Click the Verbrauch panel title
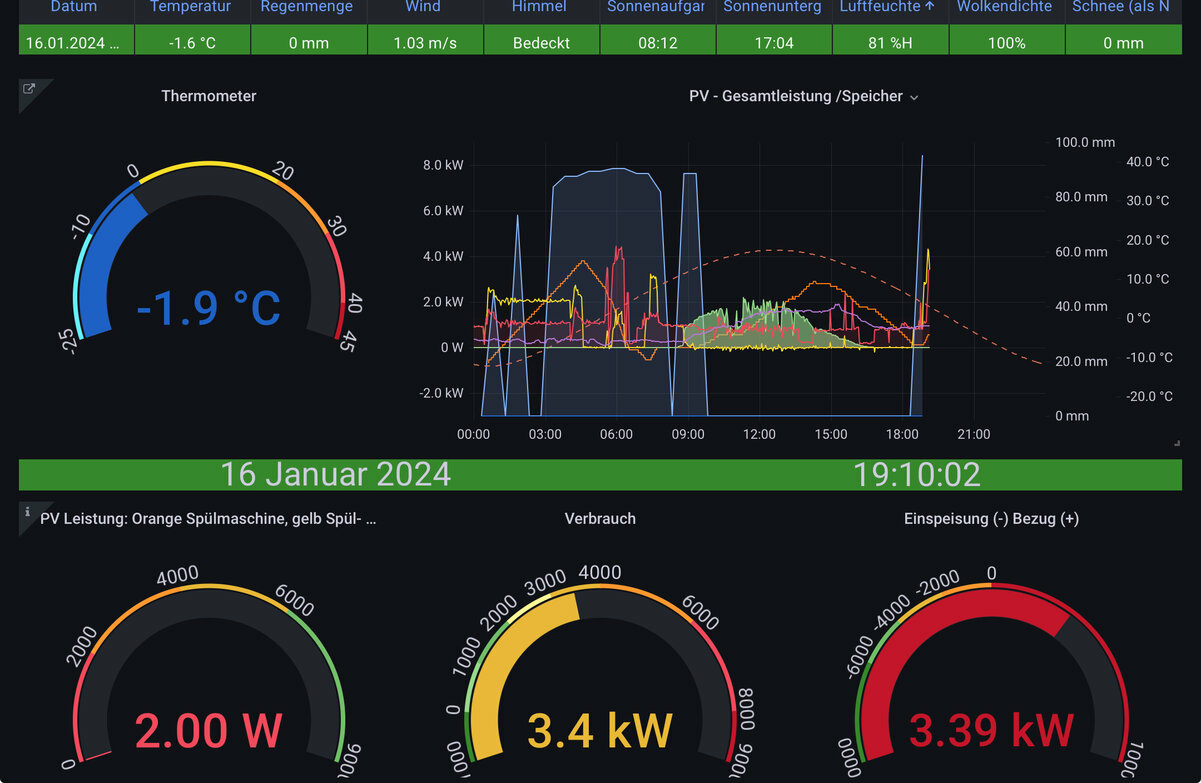 600,518
